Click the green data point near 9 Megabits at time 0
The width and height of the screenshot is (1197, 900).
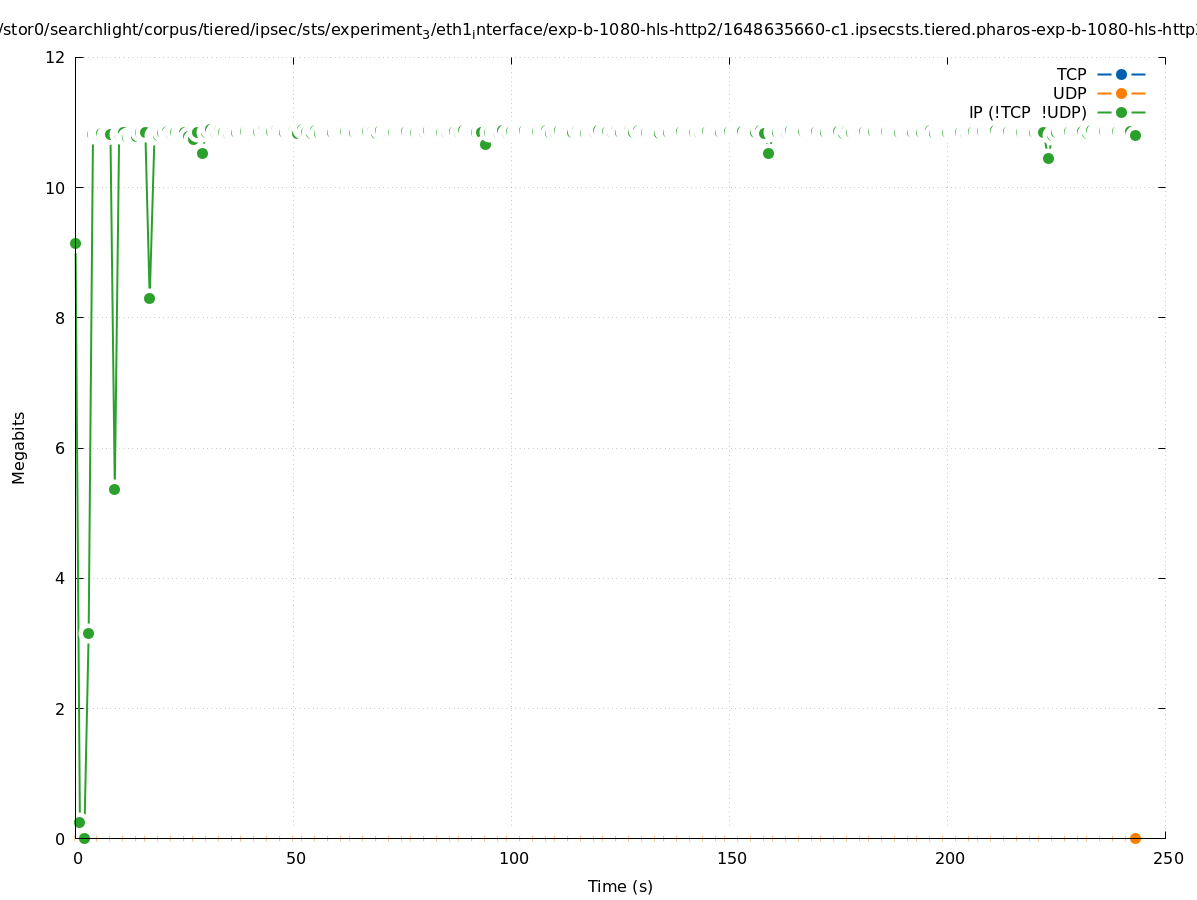point(75,243)
